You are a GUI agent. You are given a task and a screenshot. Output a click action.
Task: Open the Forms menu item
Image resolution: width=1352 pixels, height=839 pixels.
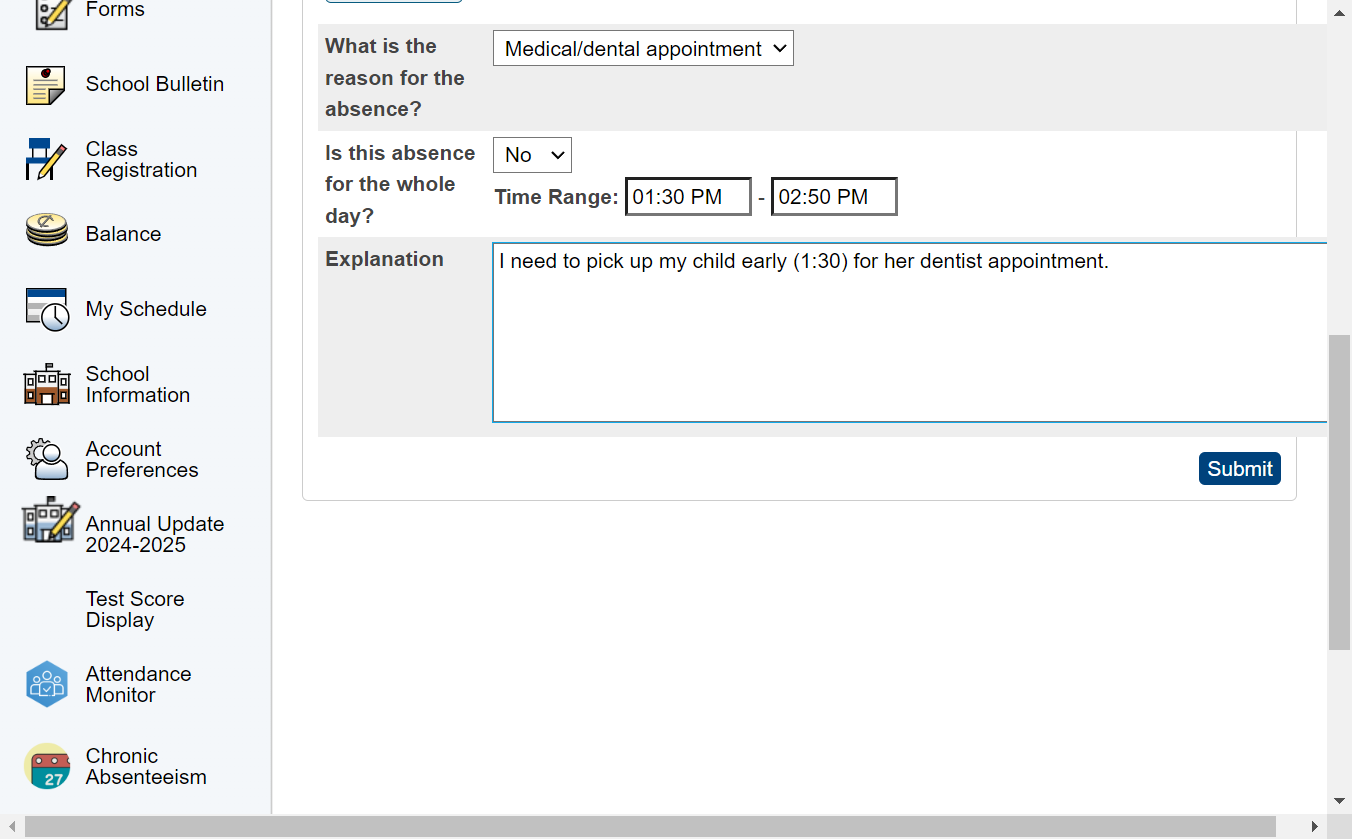[115, 10]
